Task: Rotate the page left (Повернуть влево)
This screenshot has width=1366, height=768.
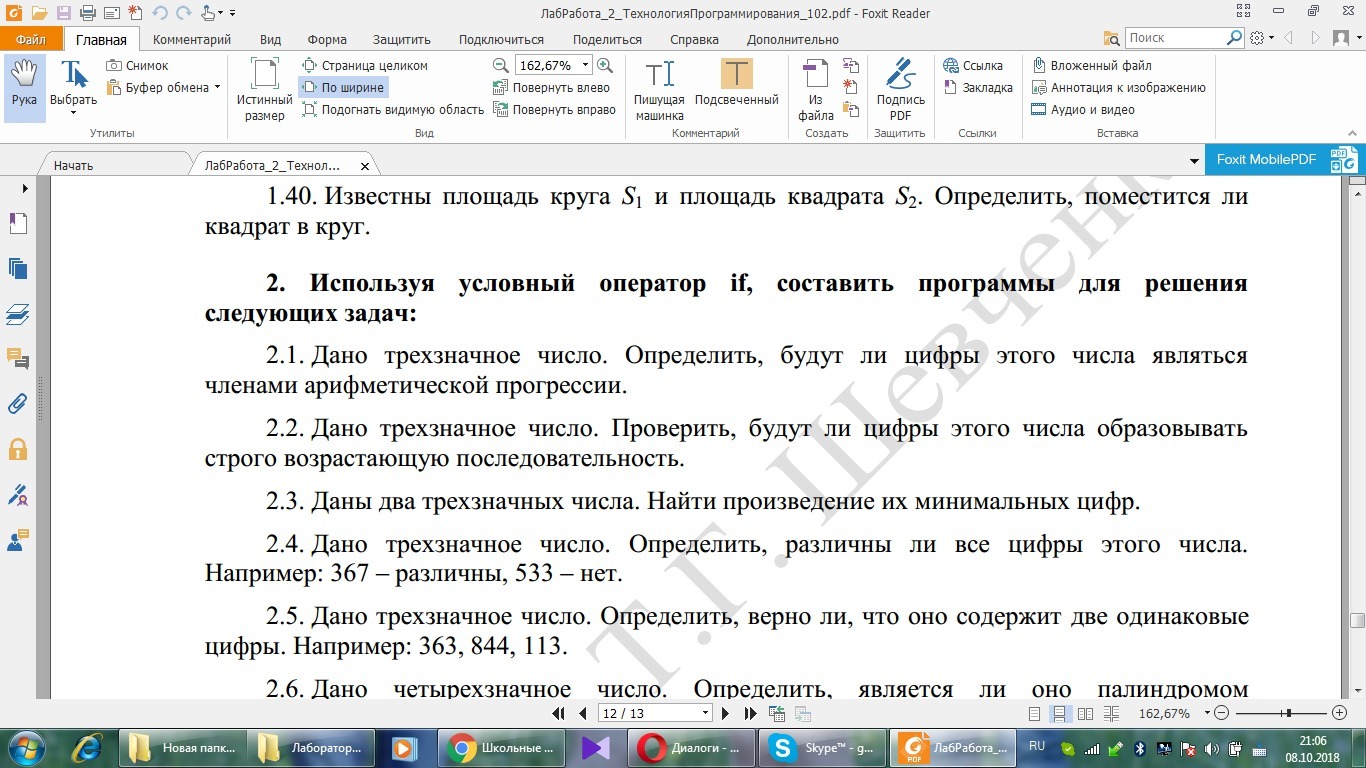Action: pyautogui.click(x=552, y=87)
